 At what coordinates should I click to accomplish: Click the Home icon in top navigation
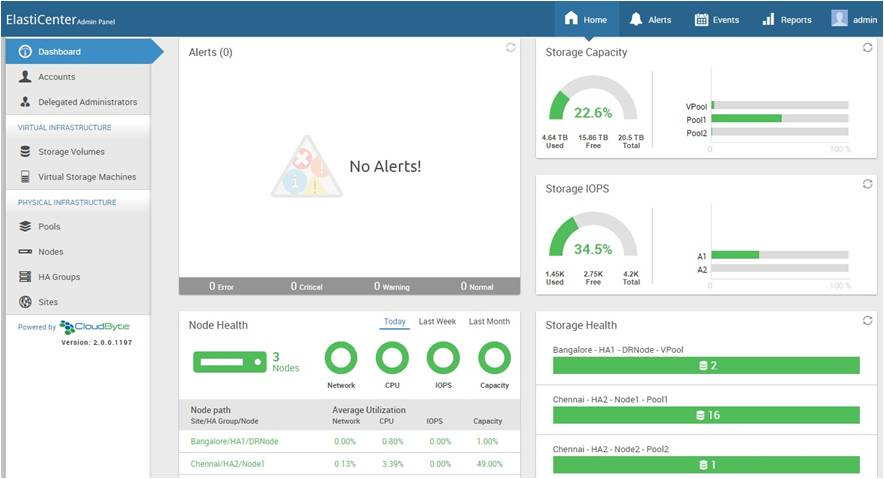[x=571, y=19]
